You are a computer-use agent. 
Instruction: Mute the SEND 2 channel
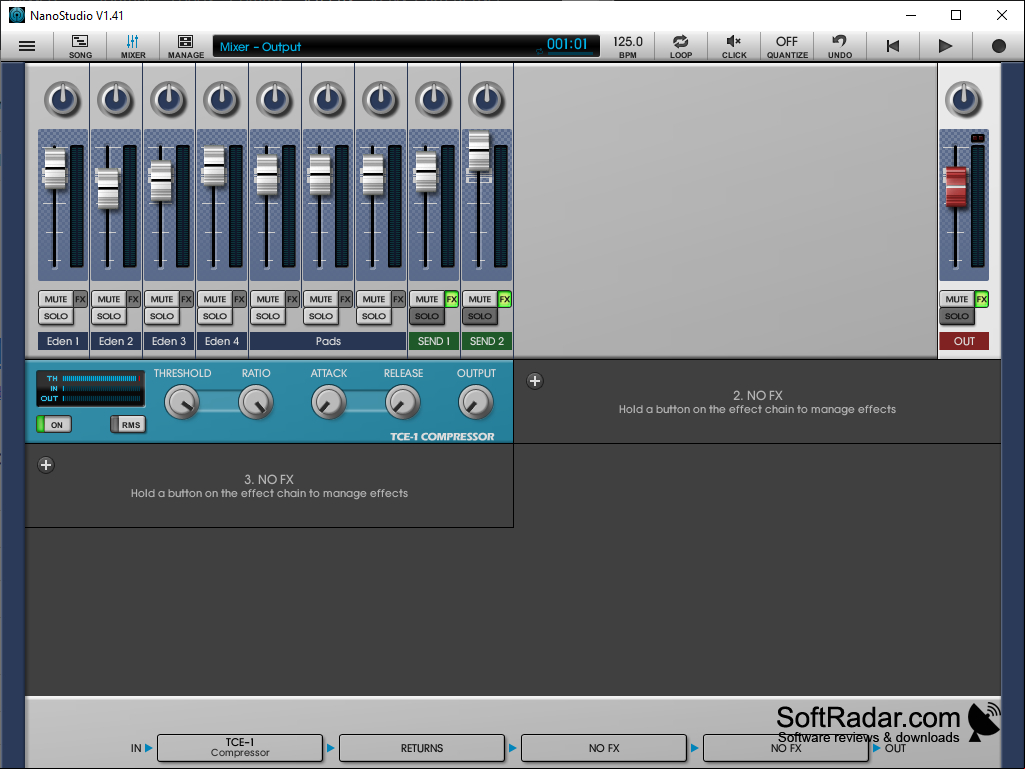click(480, 299)
